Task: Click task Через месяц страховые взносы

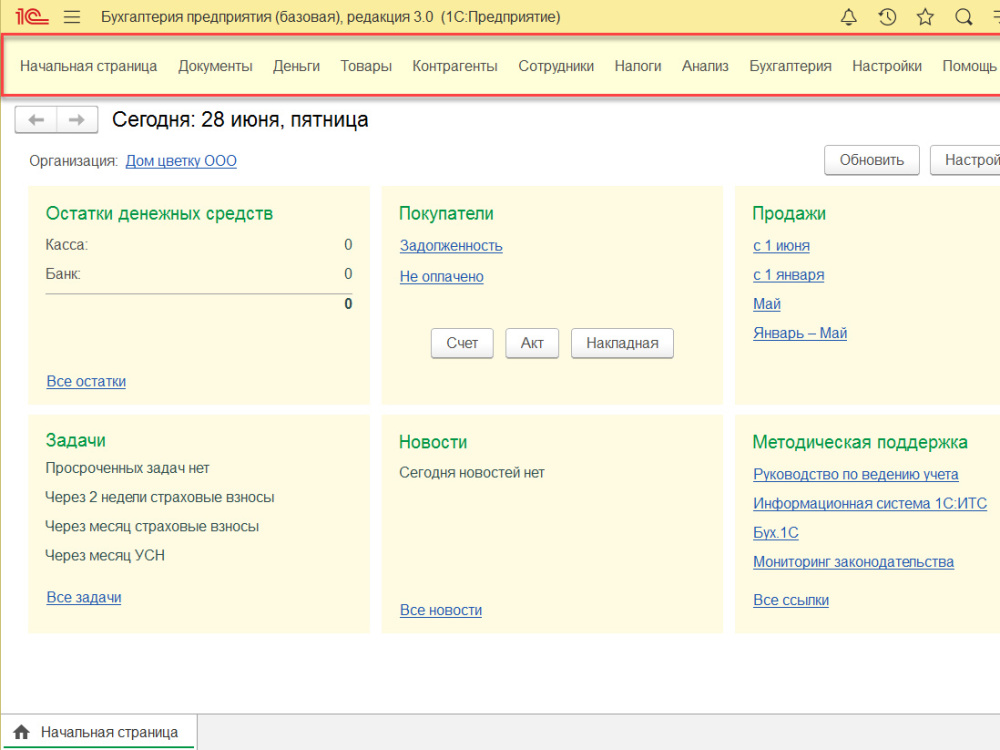Action: (152, 527)
